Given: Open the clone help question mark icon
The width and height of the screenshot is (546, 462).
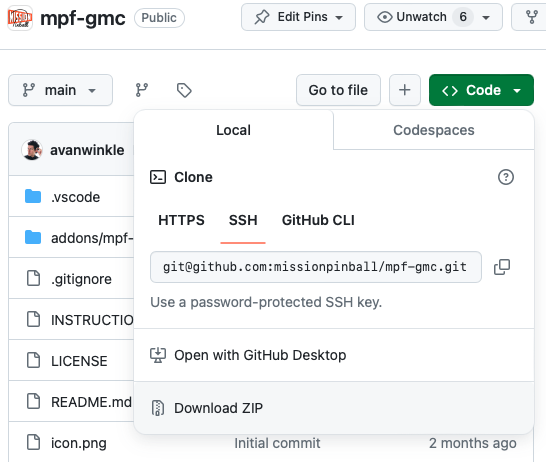Looking at the screenshot, I should [x=506, y=177].
